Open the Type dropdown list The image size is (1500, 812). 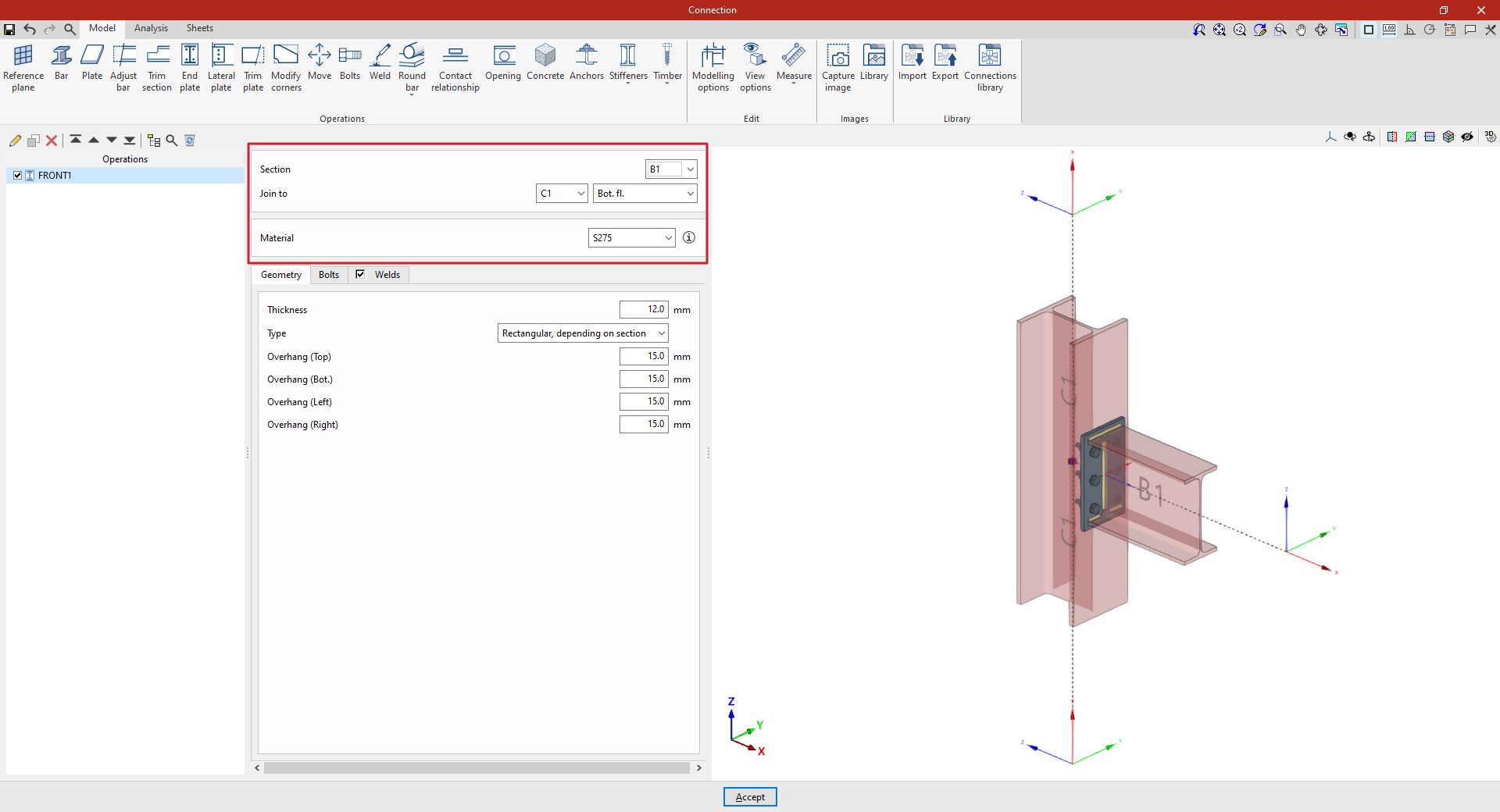pos(583,333)
